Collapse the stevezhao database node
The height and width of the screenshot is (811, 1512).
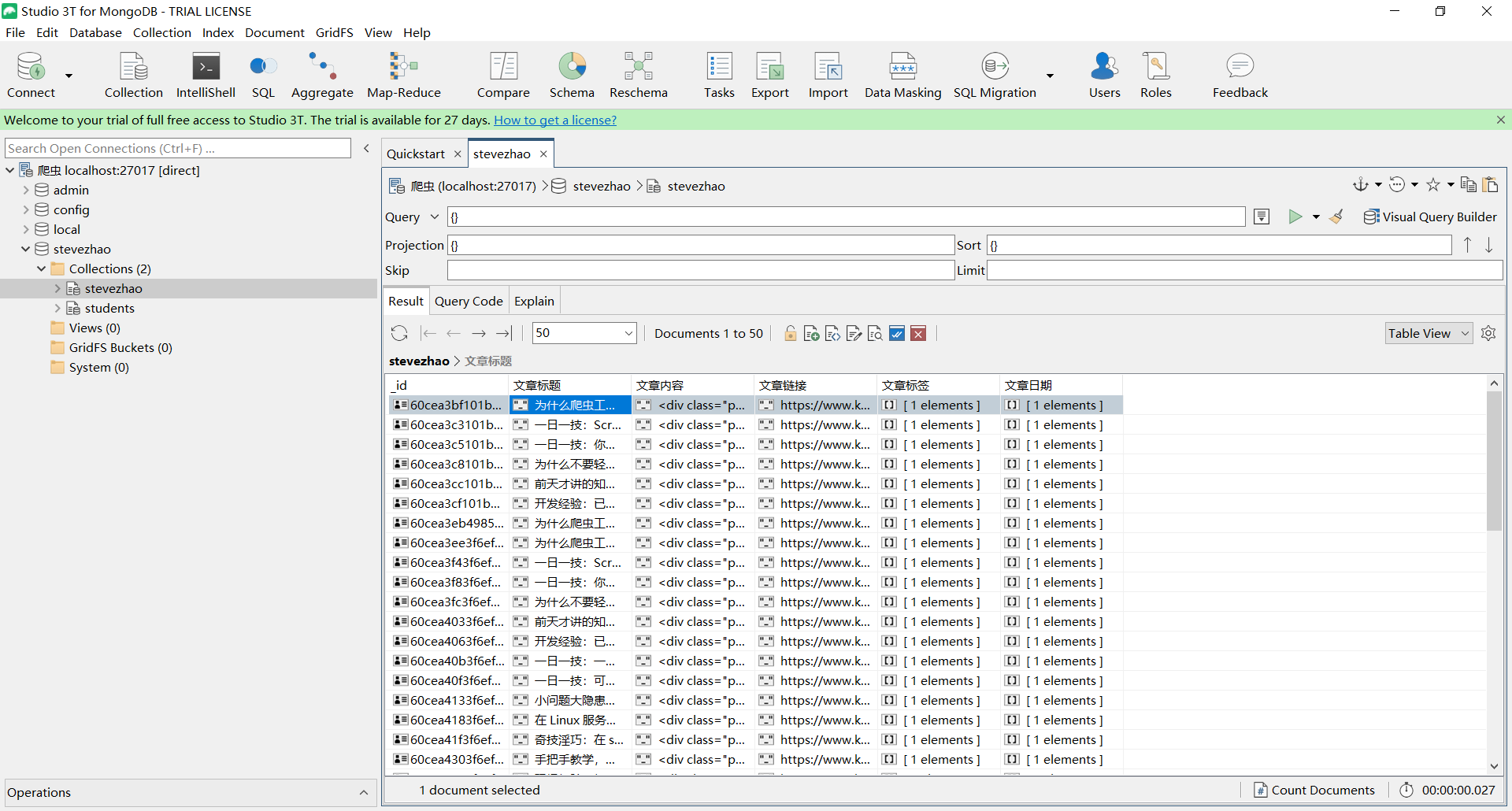click(x=26, y=249)
